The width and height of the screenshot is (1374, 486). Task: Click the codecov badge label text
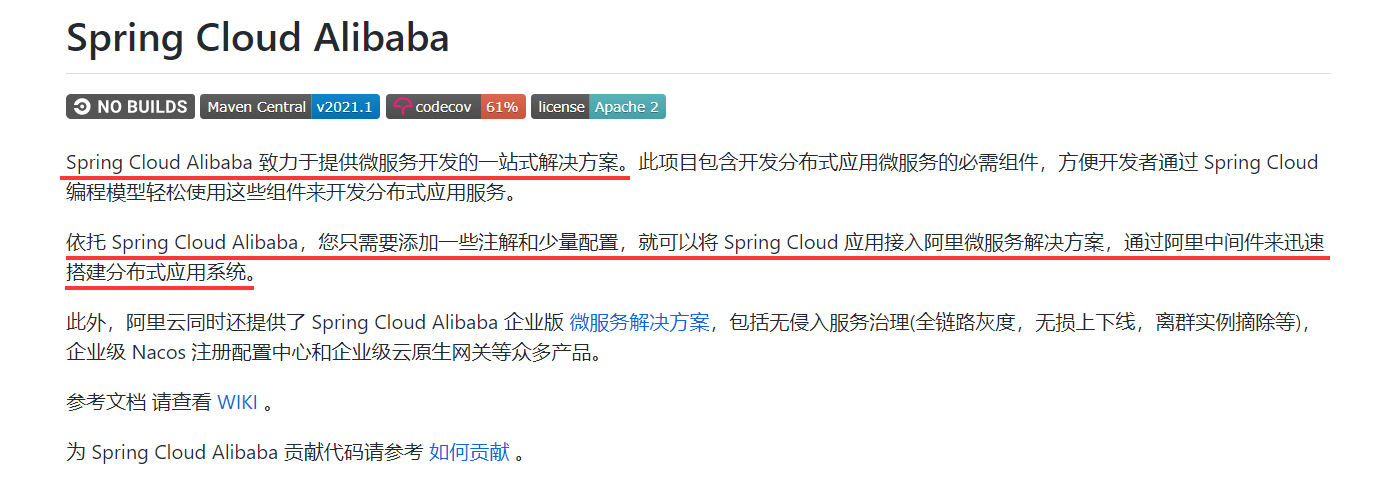point(445,107)
